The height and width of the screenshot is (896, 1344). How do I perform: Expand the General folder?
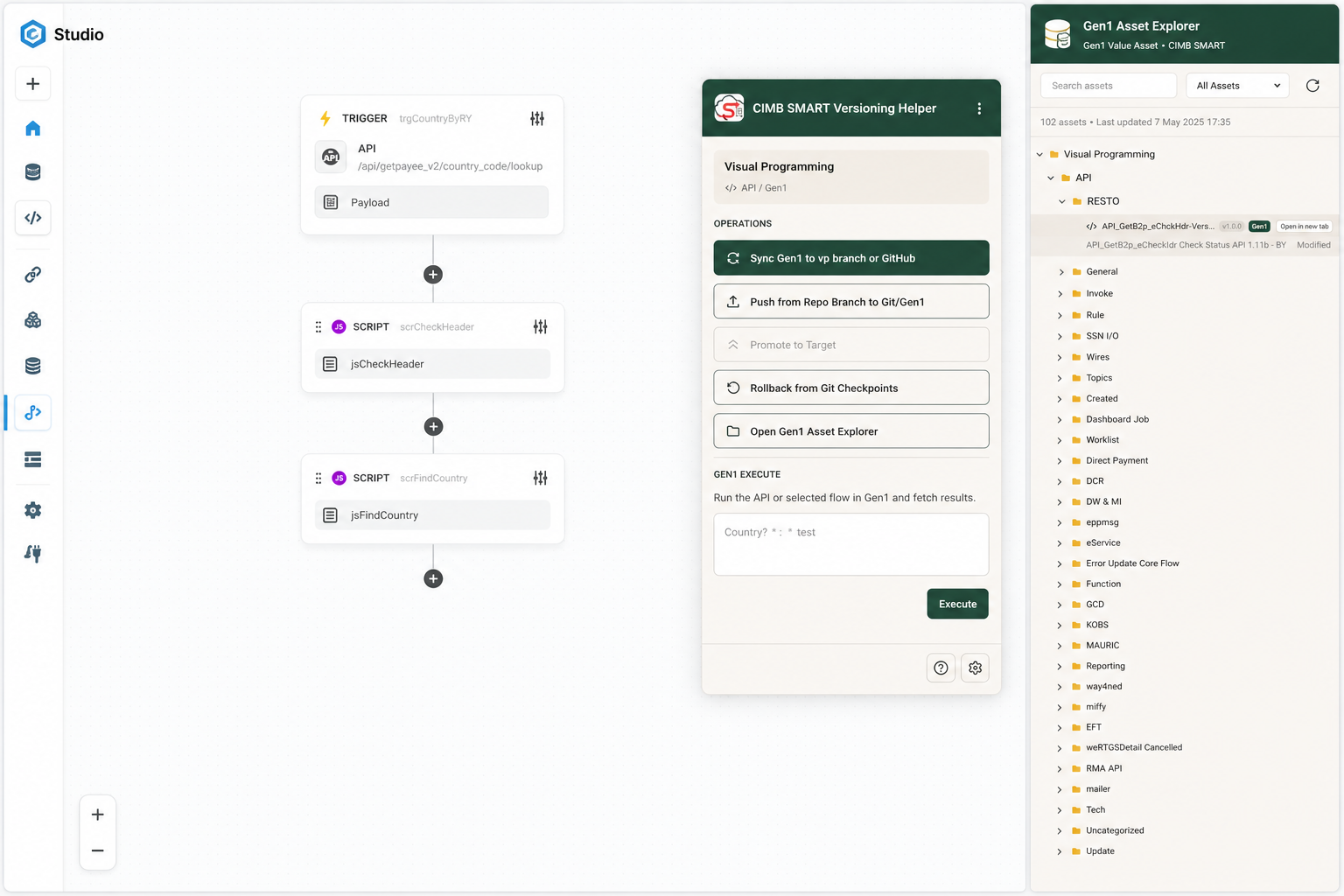(1060, 272)
